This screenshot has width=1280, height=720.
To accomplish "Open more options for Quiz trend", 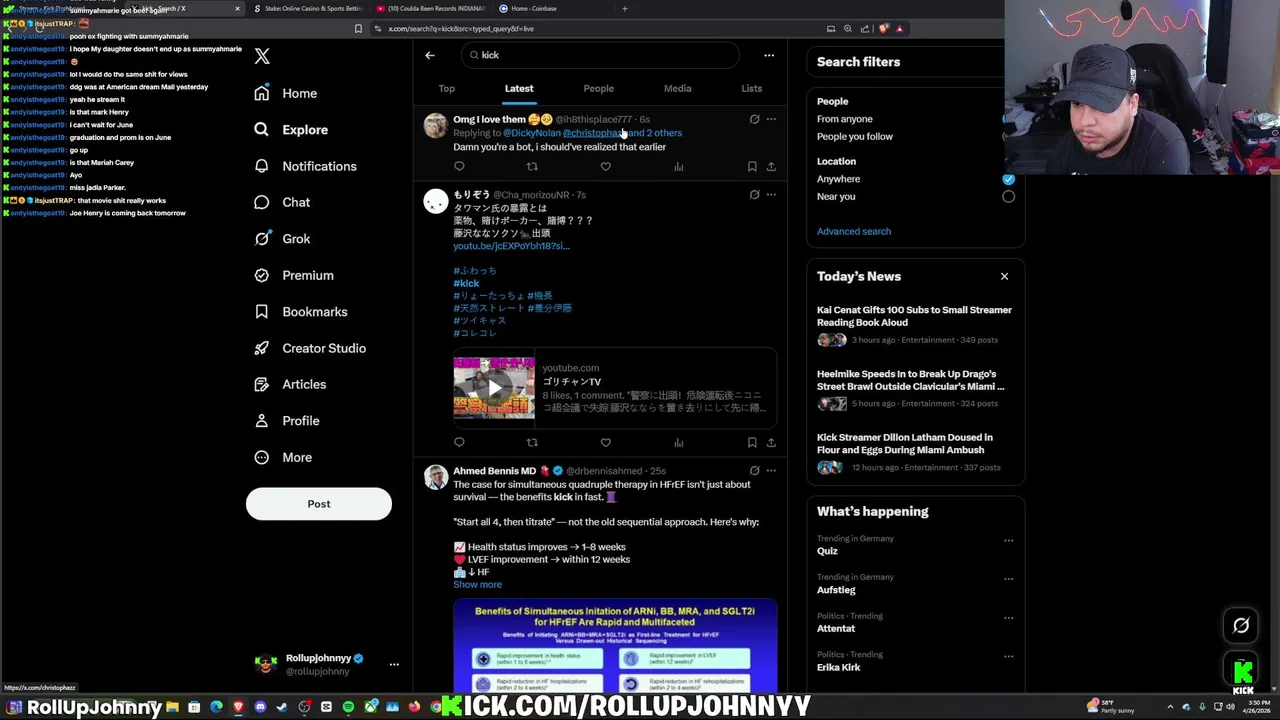I will pyautogui.click(x=1008, y=541).
